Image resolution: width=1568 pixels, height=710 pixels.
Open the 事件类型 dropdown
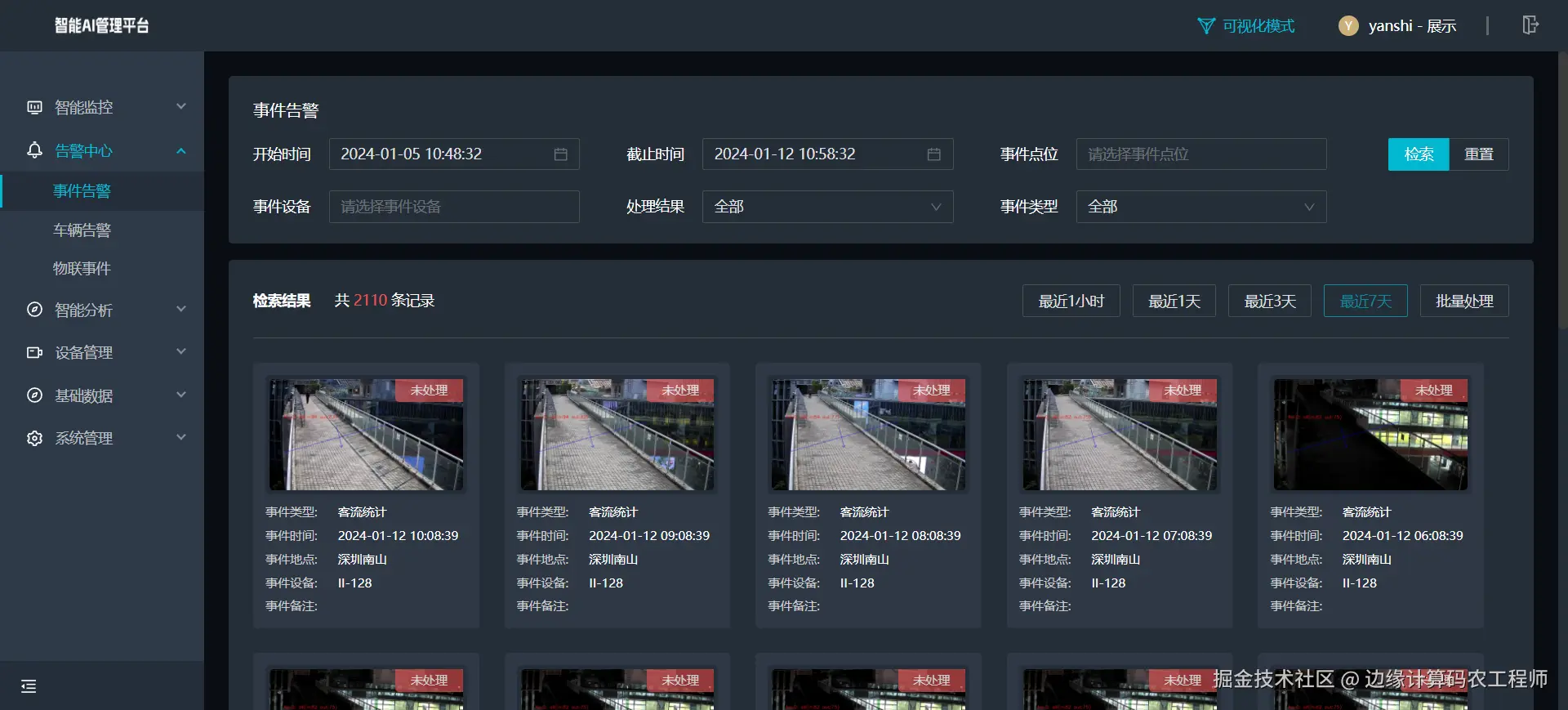tap(1201, 207)
